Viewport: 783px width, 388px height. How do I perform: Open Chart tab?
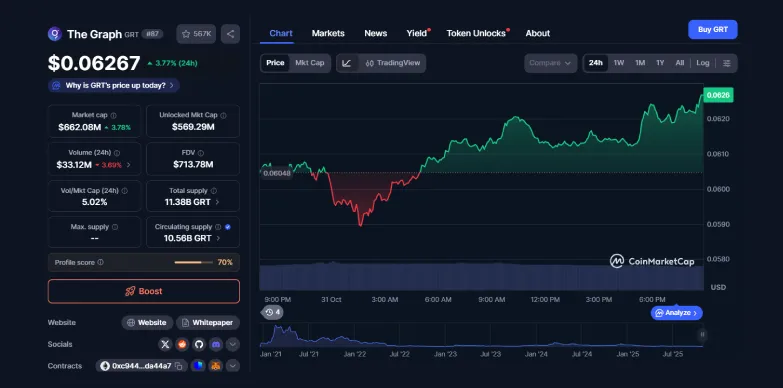click(x=281, y=33)
